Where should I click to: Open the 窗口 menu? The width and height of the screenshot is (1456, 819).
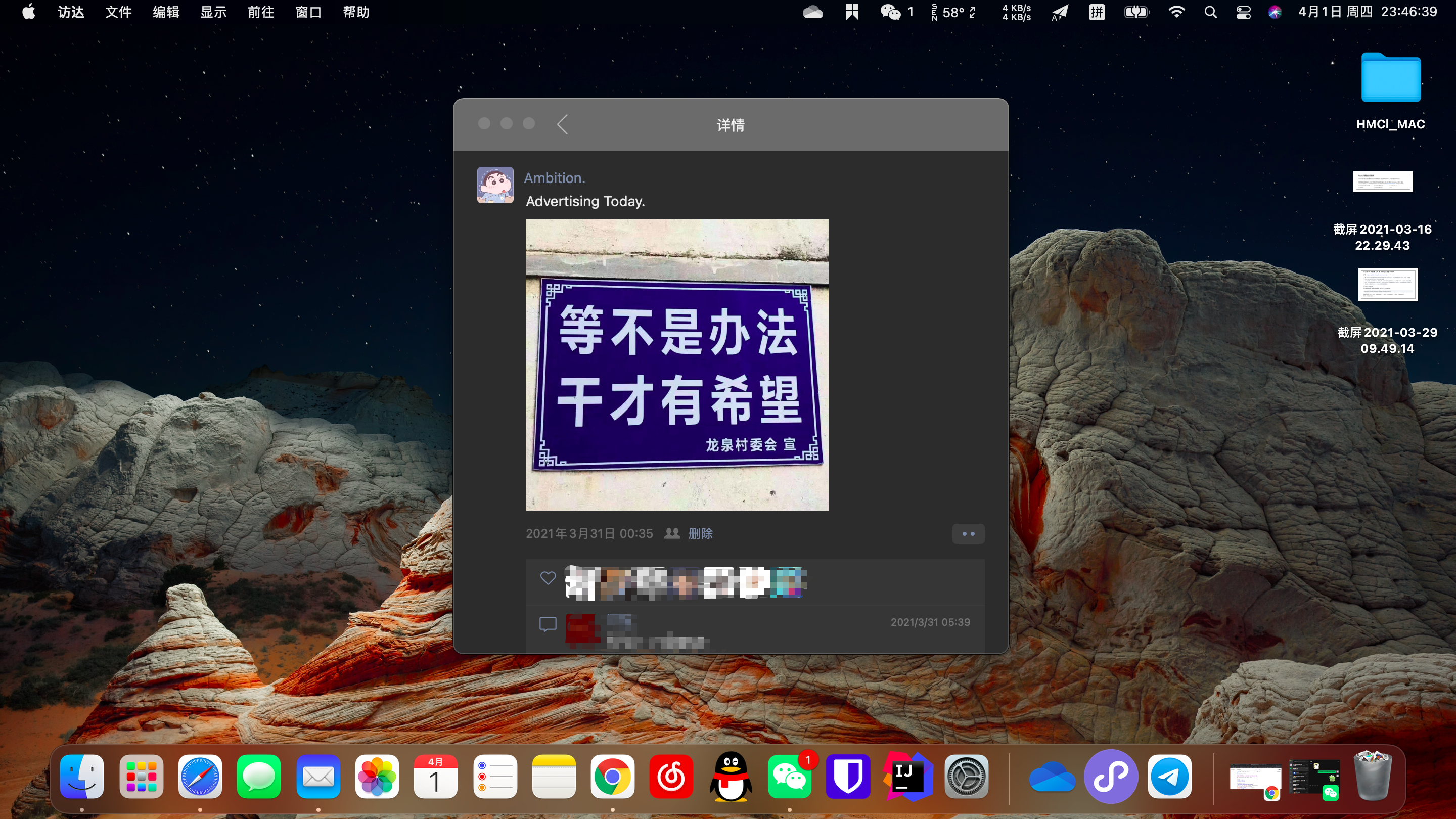(308, 12)
